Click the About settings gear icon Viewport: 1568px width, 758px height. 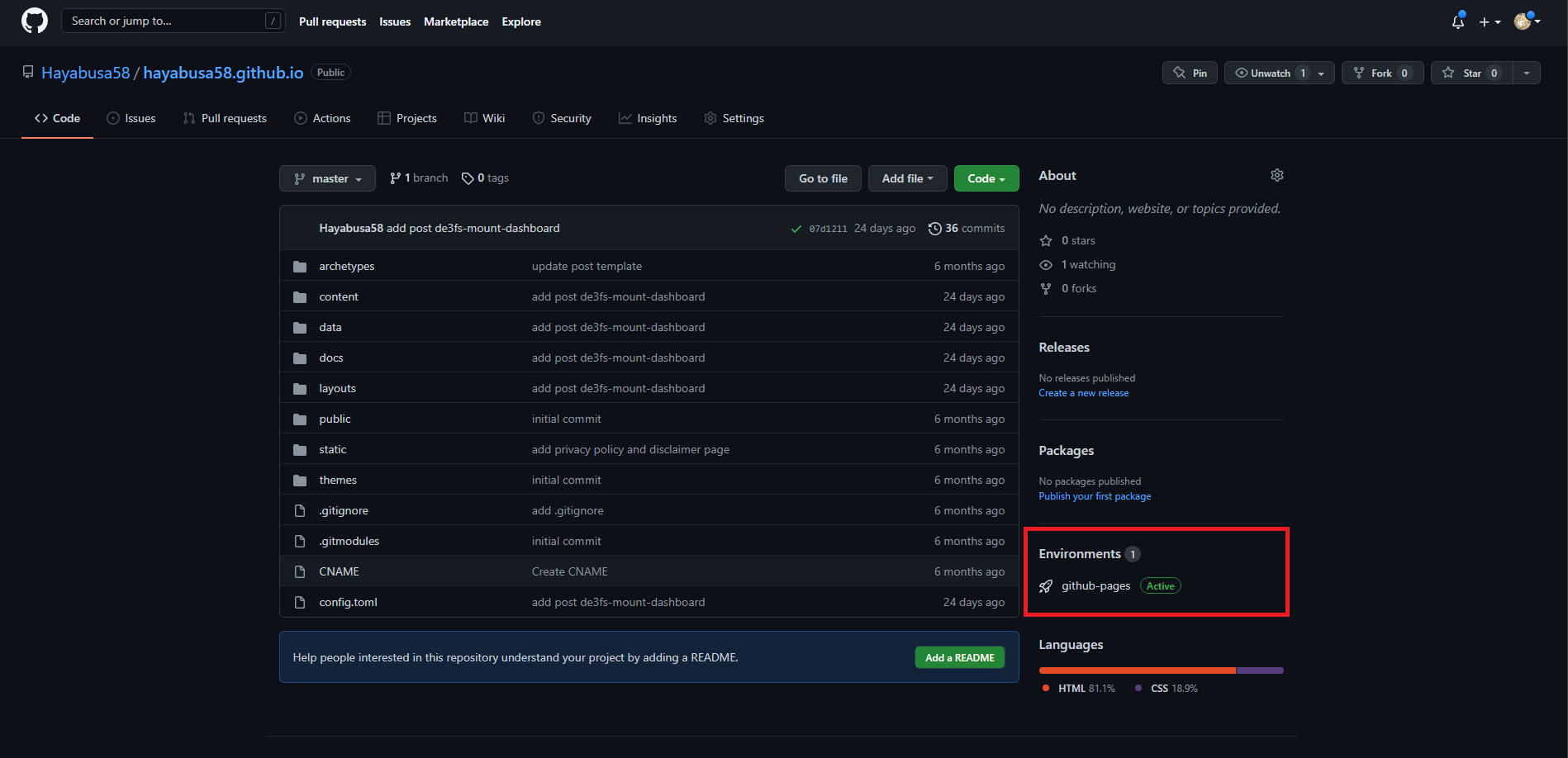point(1277,175)
